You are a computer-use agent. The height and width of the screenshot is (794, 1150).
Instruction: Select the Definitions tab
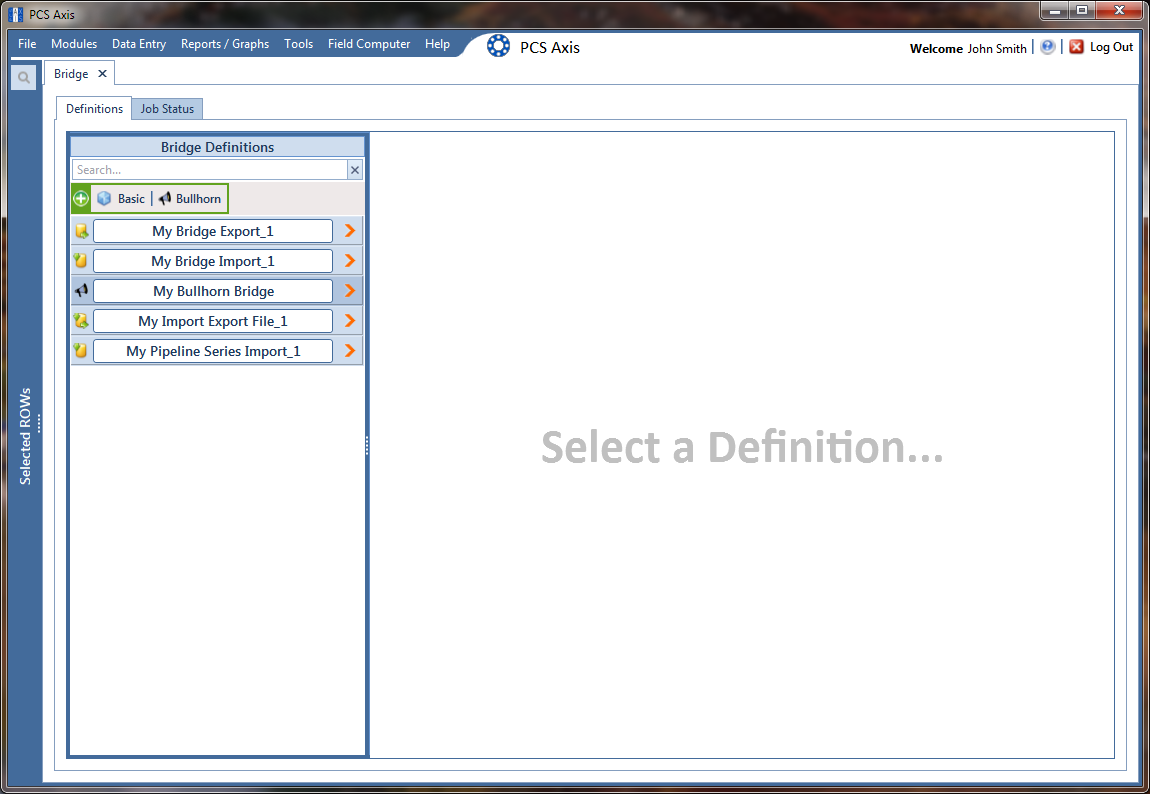tap(94, 109)
